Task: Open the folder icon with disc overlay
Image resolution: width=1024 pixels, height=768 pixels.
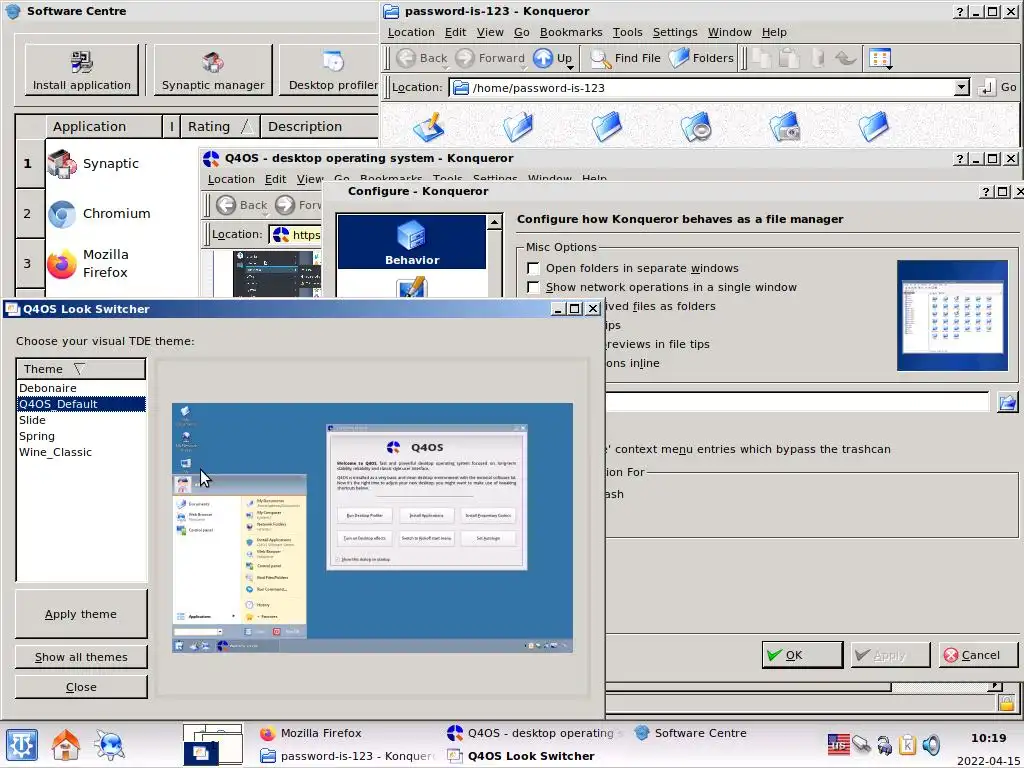Action: pos(696,127)
